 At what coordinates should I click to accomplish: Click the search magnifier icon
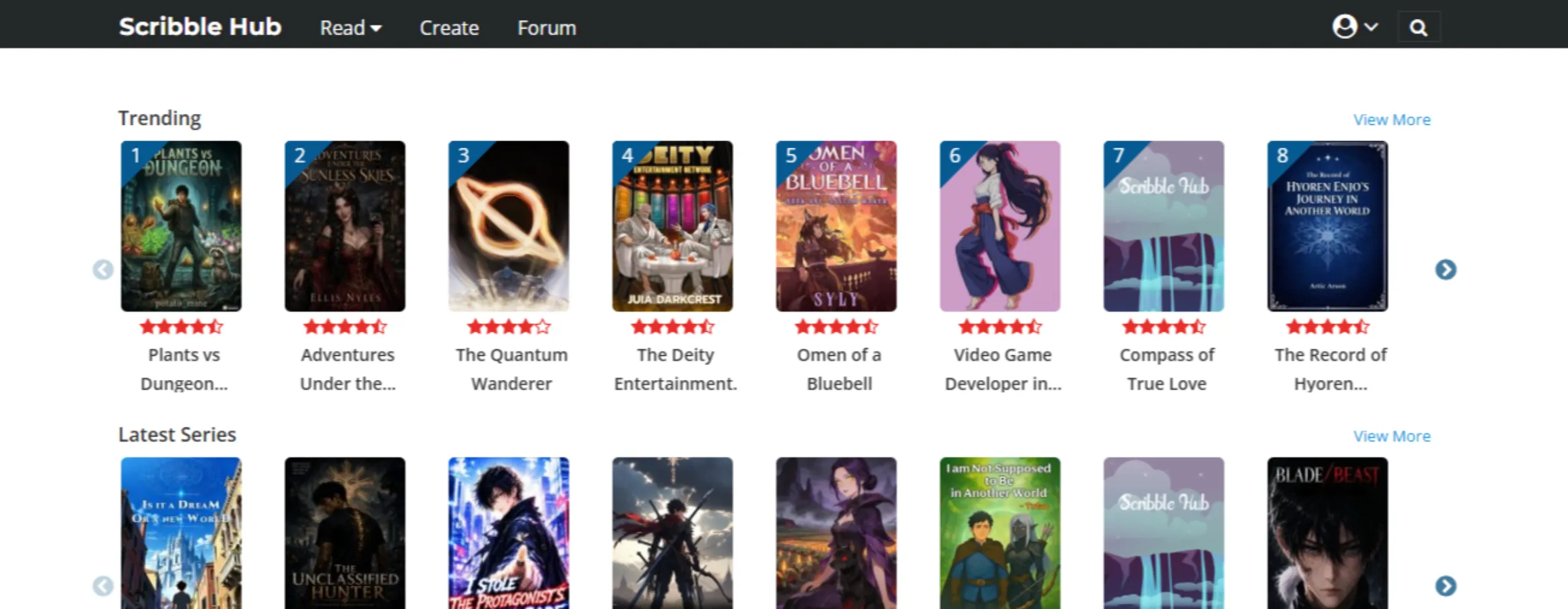1418,27
